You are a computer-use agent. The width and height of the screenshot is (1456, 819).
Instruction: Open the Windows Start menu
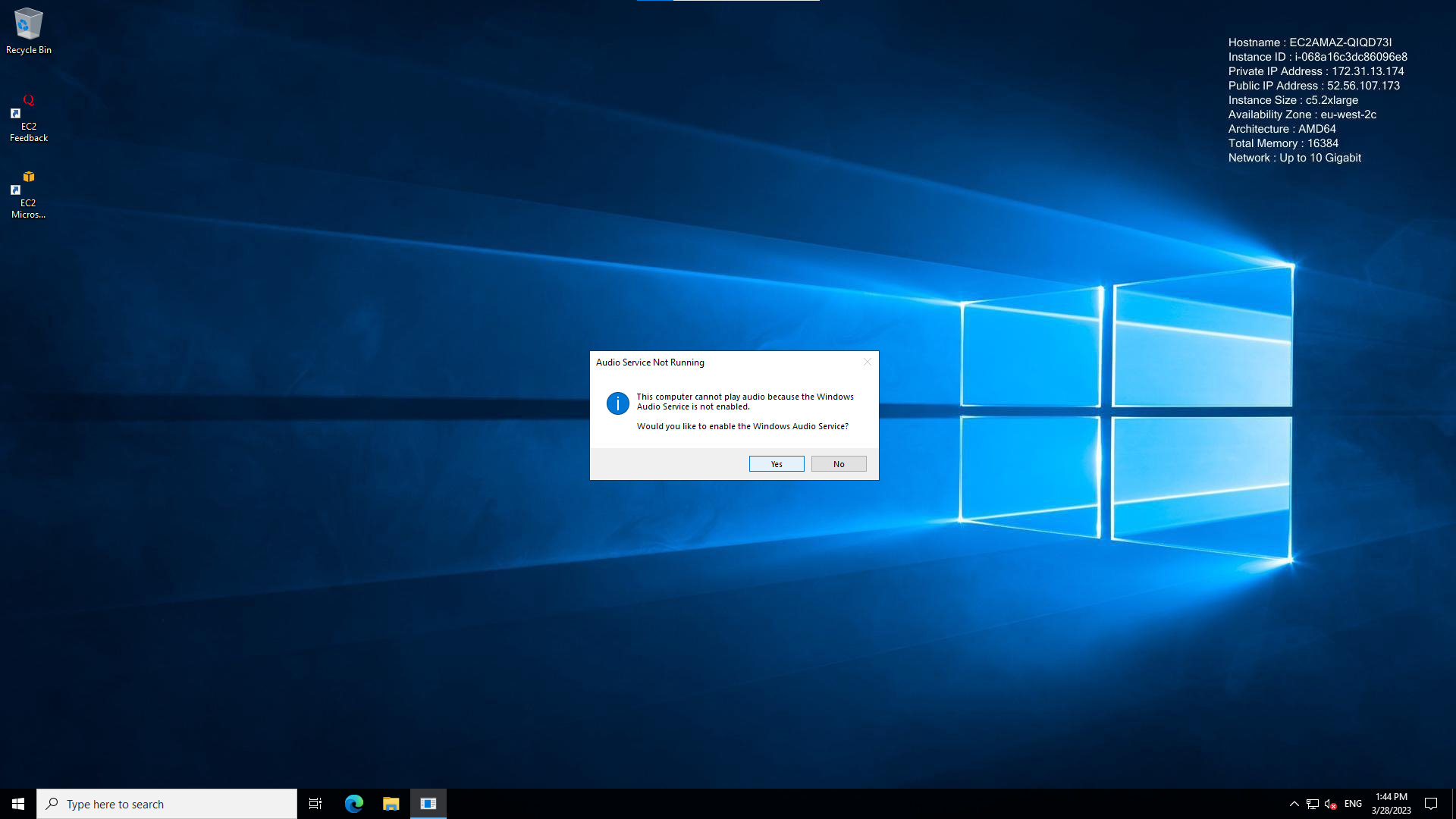point(18,804)
